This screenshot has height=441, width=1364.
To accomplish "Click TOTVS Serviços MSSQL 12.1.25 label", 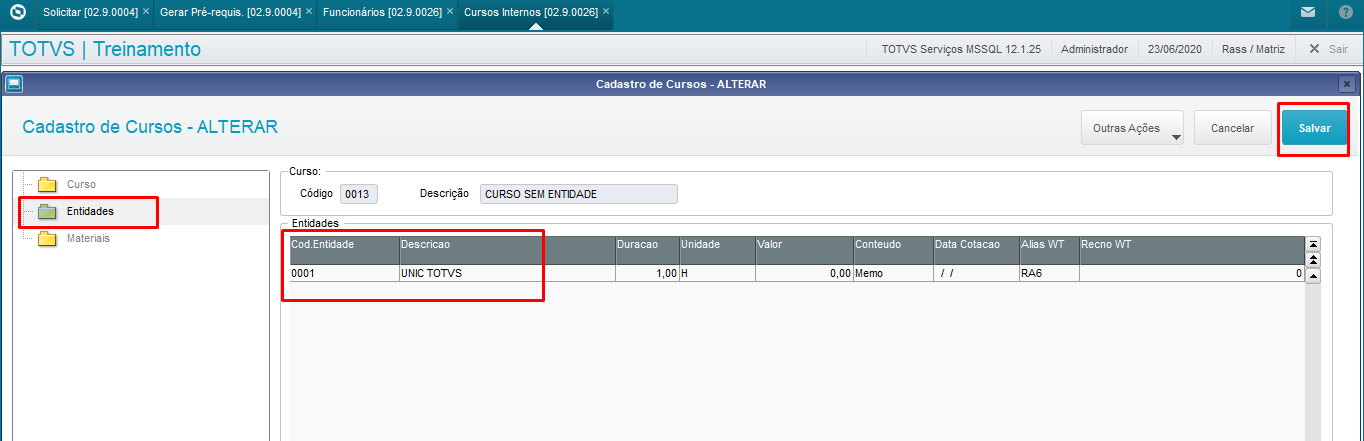I will point(961,48).
